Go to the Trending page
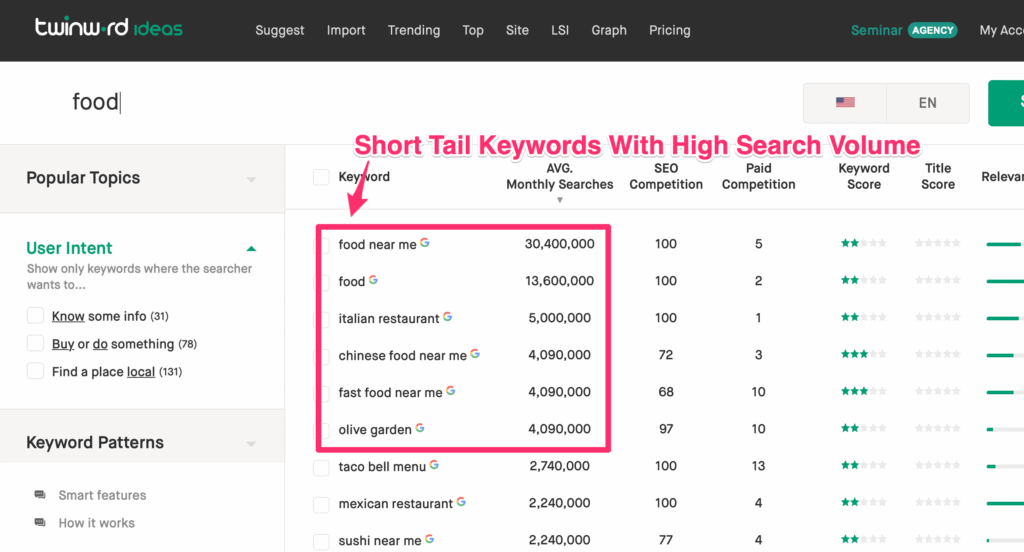 pos(413,30)
